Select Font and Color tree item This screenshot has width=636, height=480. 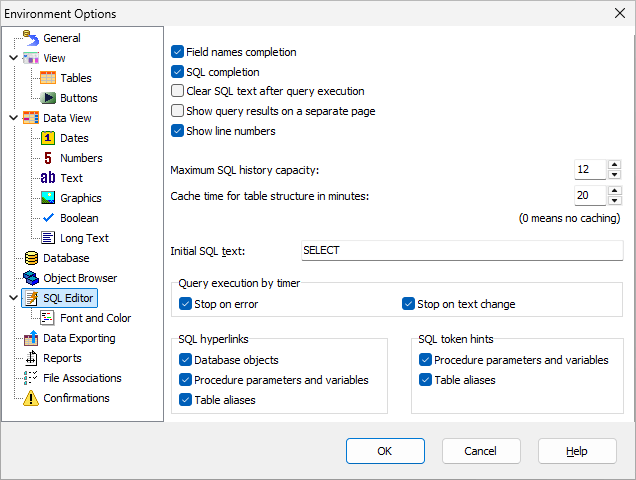(x=95, y=318)
